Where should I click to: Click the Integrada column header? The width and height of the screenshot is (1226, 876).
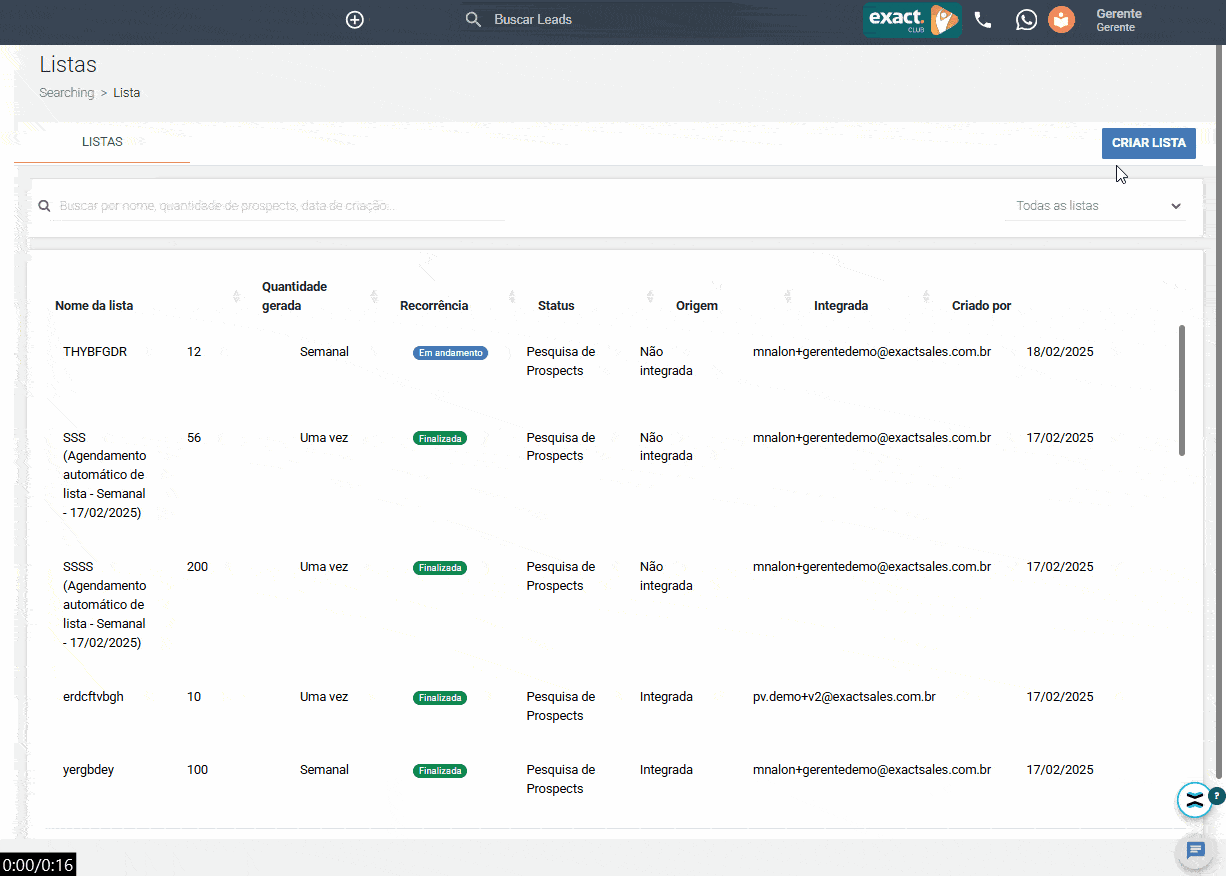tap(841, 306)
